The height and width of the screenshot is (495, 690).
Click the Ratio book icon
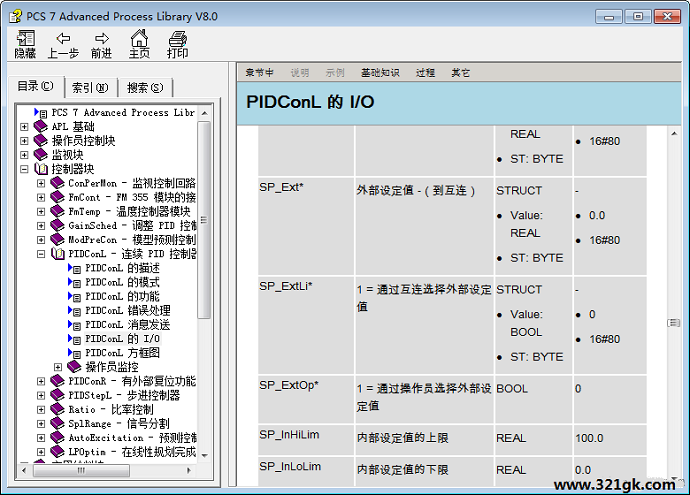click(57, 409)
